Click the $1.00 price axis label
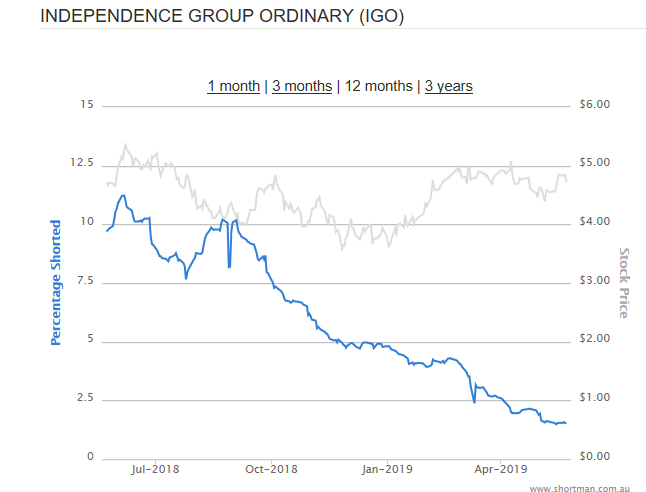 click(x=595, y=398)
